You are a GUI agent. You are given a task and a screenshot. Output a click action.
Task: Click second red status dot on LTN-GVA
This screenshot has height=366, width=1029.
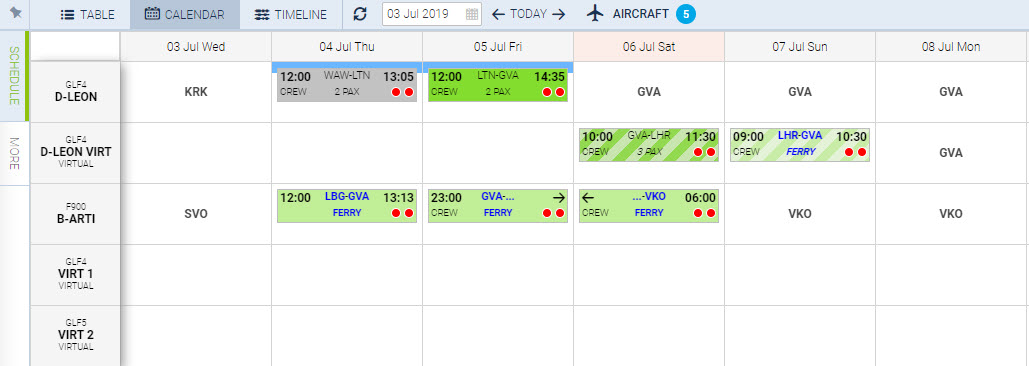point(560,92)
